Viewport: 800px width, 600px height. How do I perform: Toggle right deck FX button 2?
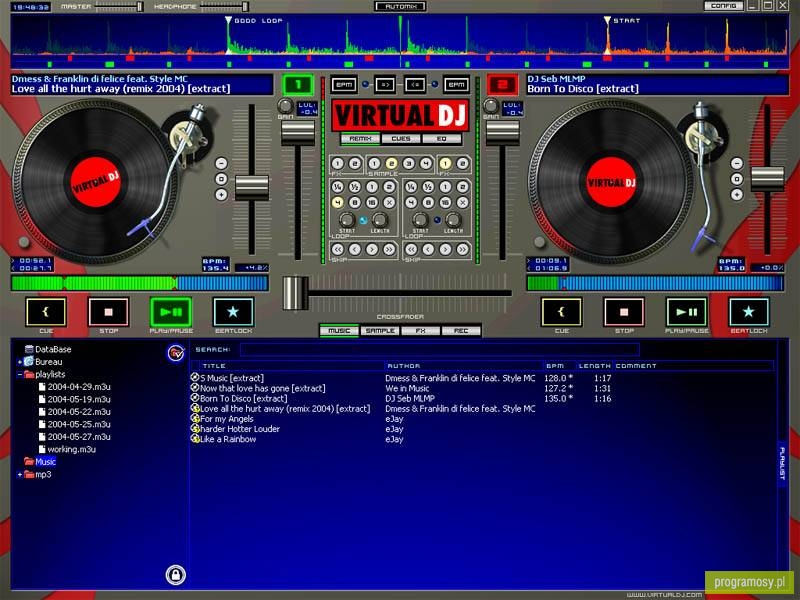pos(462,164)
